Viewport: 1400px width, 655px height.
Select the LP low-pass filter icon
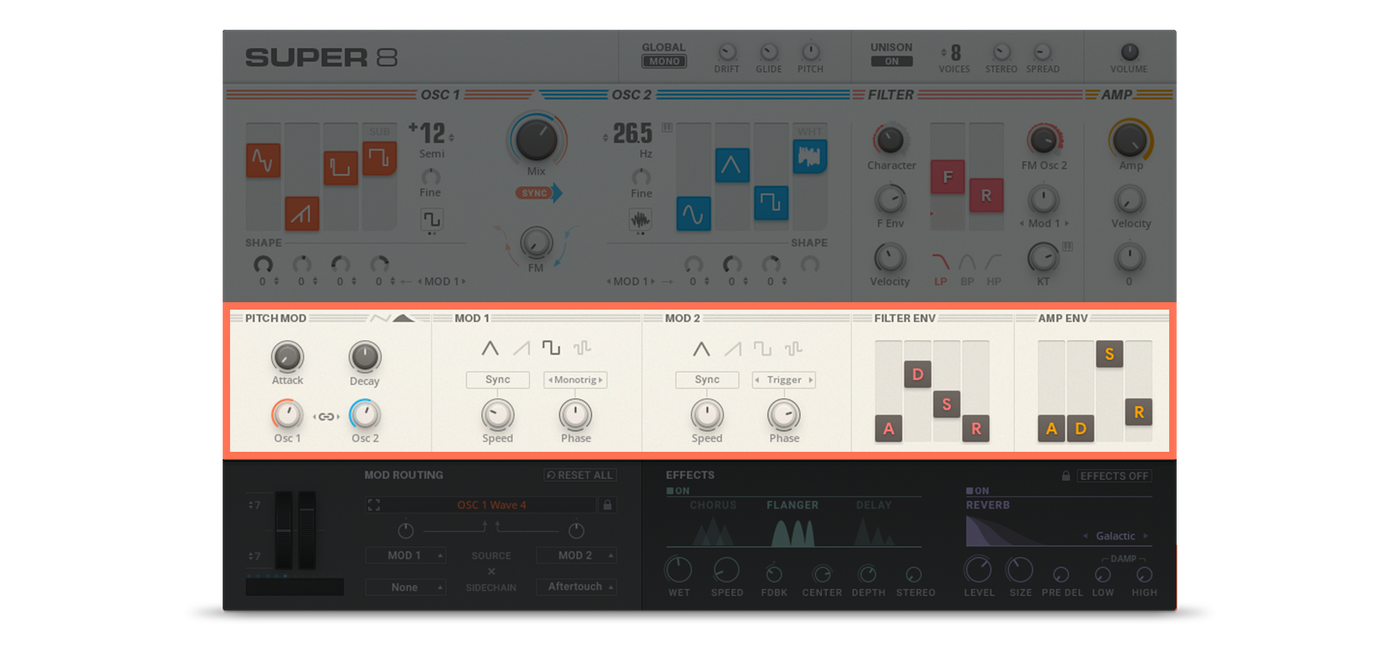(941, 264)
